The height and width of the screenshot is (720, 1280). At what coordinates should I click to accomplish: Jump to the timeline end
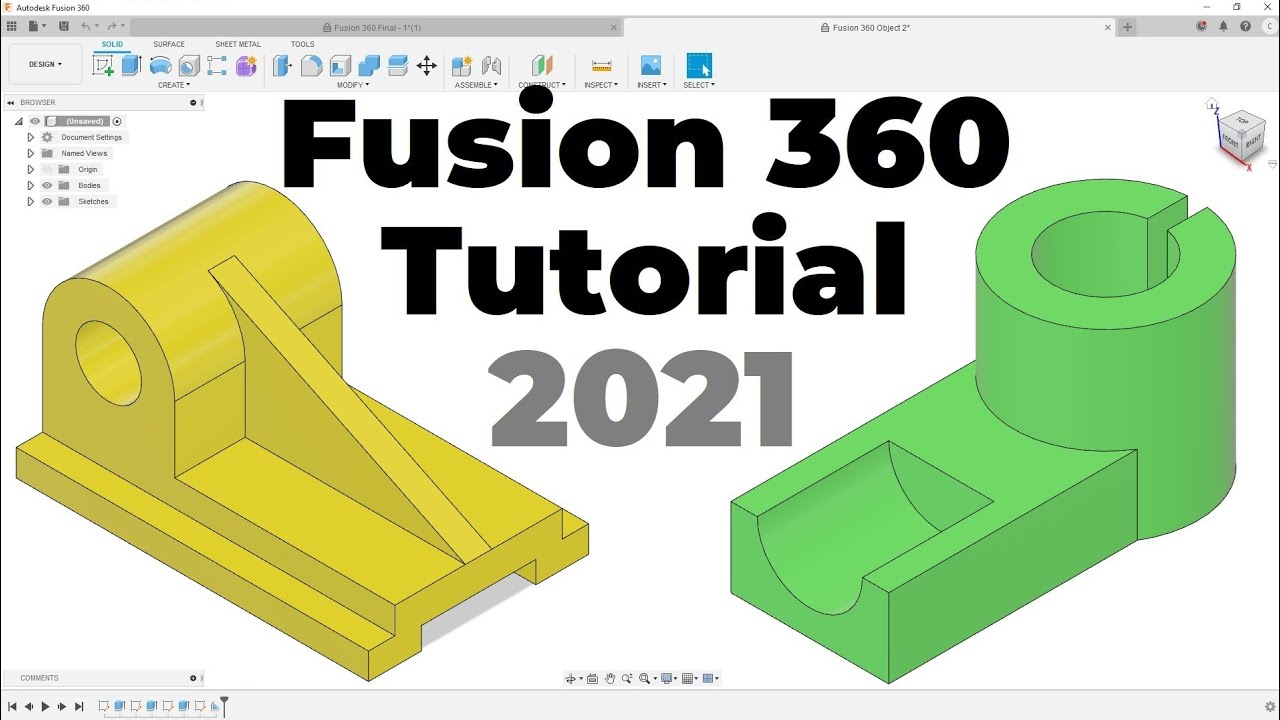pyautogui.click(x=79, y=706)
